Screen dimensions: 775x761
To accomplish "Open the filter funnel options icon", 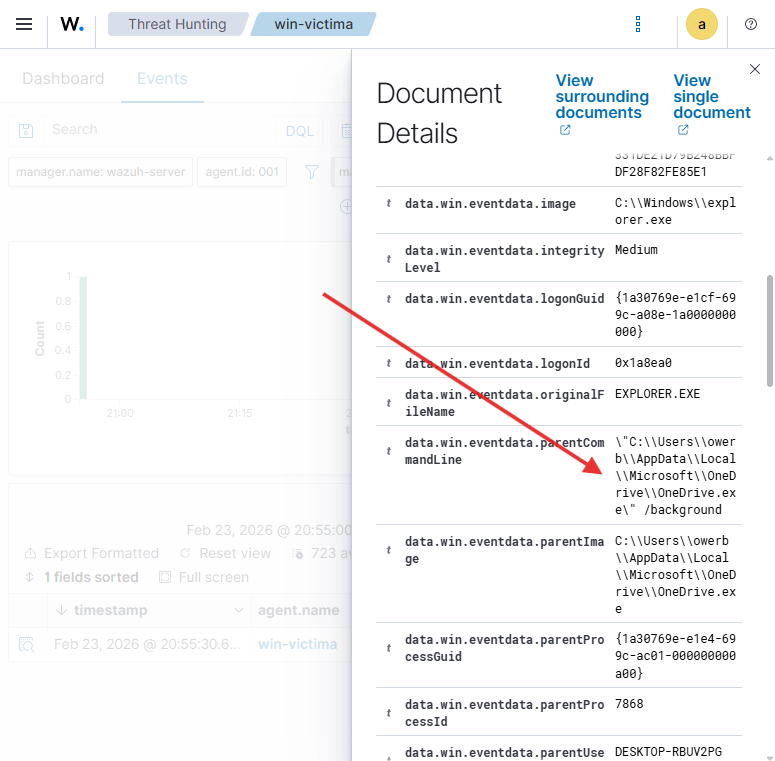I will coord(311,172).
